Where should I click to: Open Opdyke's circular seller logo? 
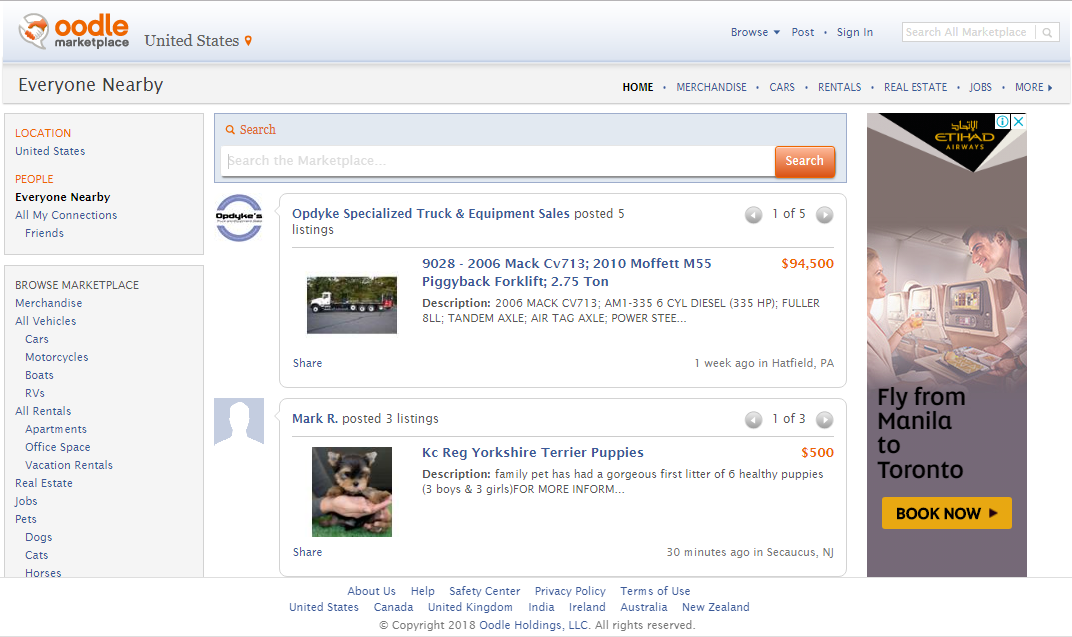tap(239, 218)
